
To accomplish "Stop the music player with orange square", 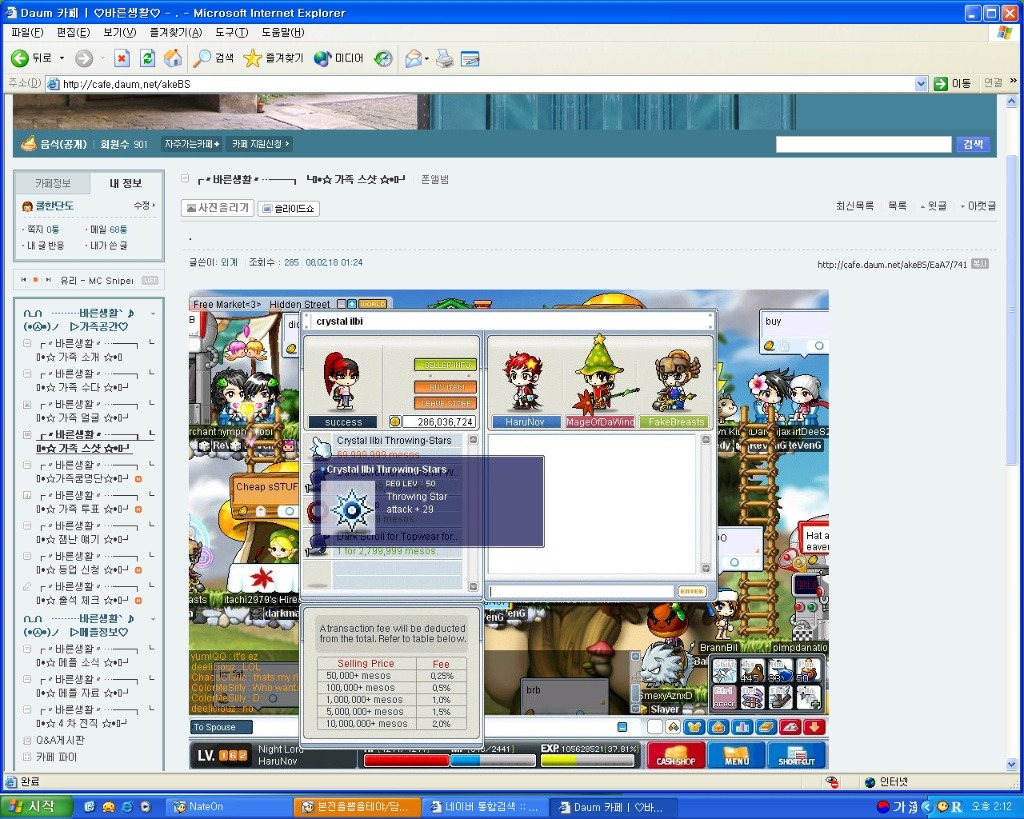I will [x=36, y=280].
